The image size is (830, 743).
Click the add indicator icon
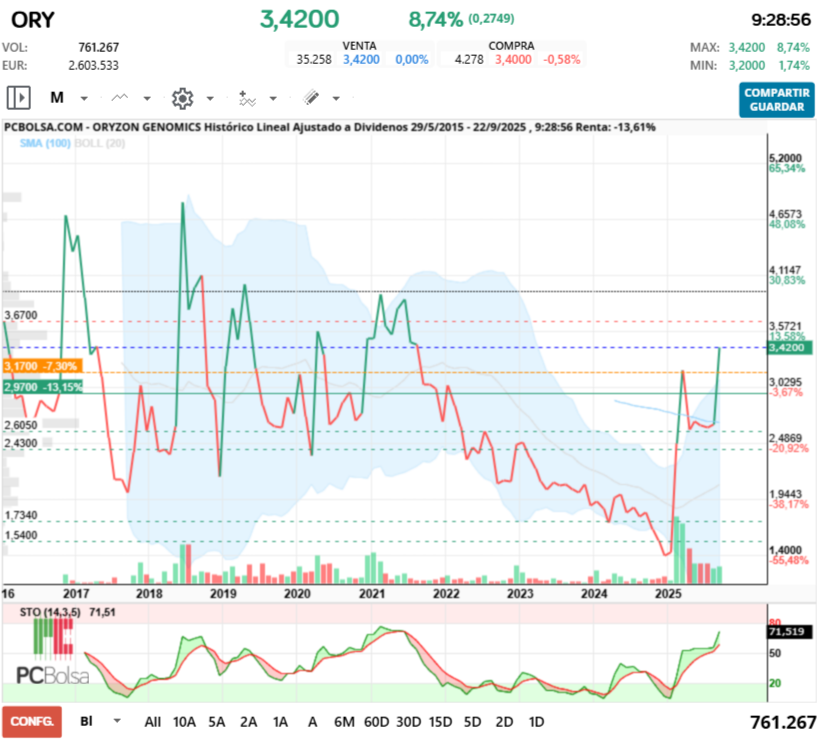(246, 98)
